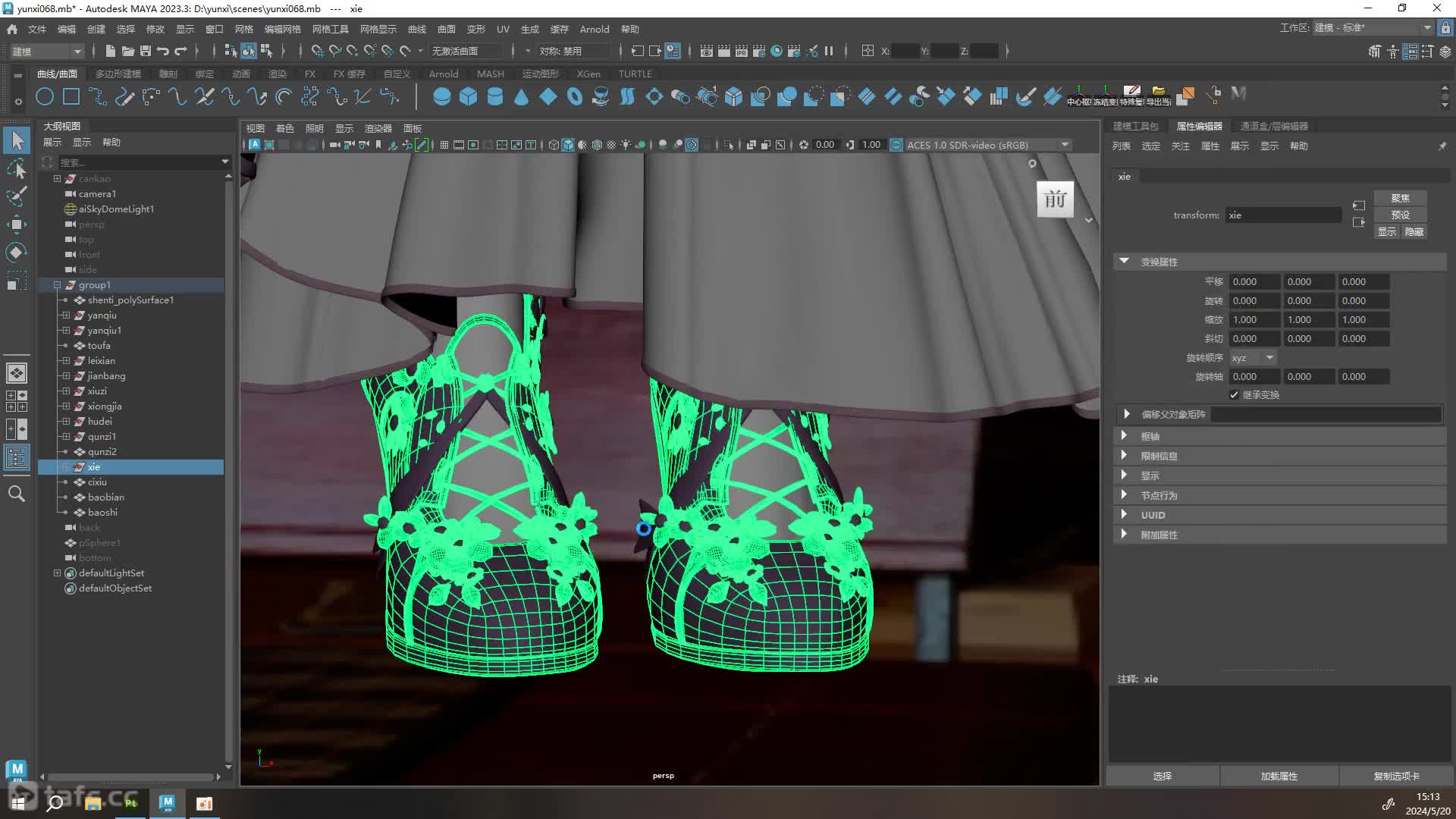The image size is (1456, 819).
Task: Collapse group1 in the Outliner
Action: [x=57, y=285]
